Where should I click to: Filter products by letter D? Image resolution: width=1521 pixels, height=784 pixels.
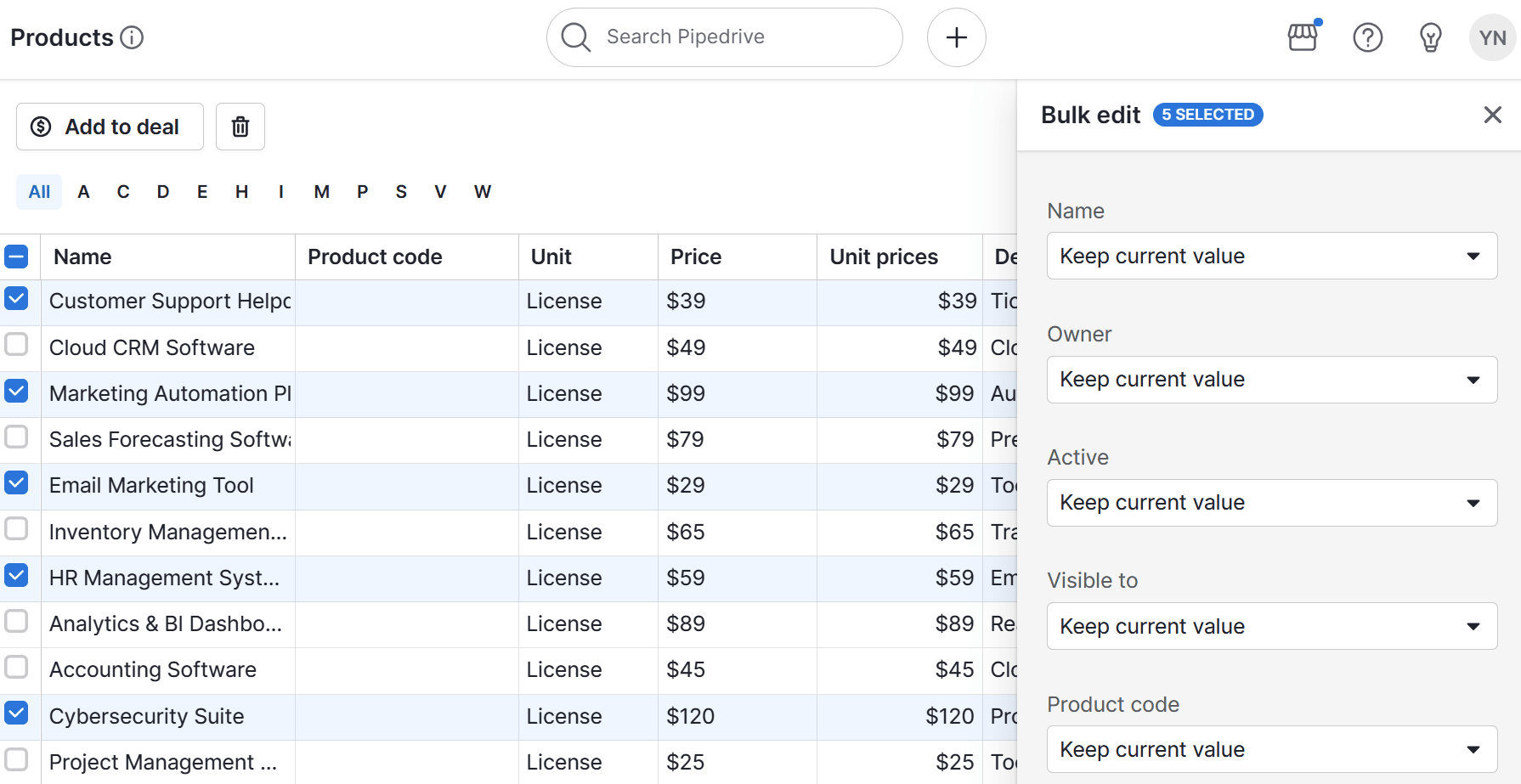pos(163,192)
